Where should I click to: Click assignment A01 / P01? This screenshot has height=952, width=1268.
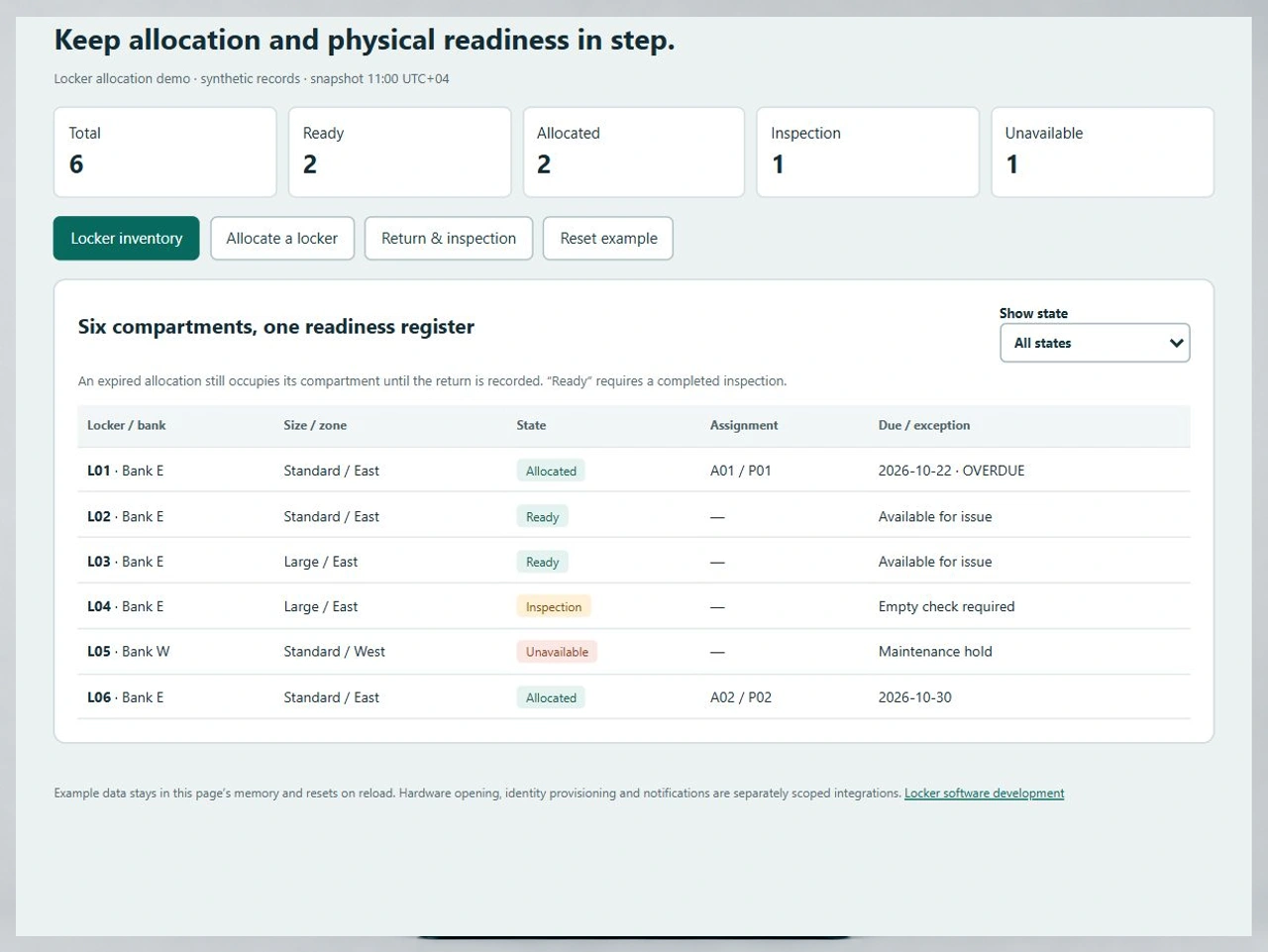741,471
